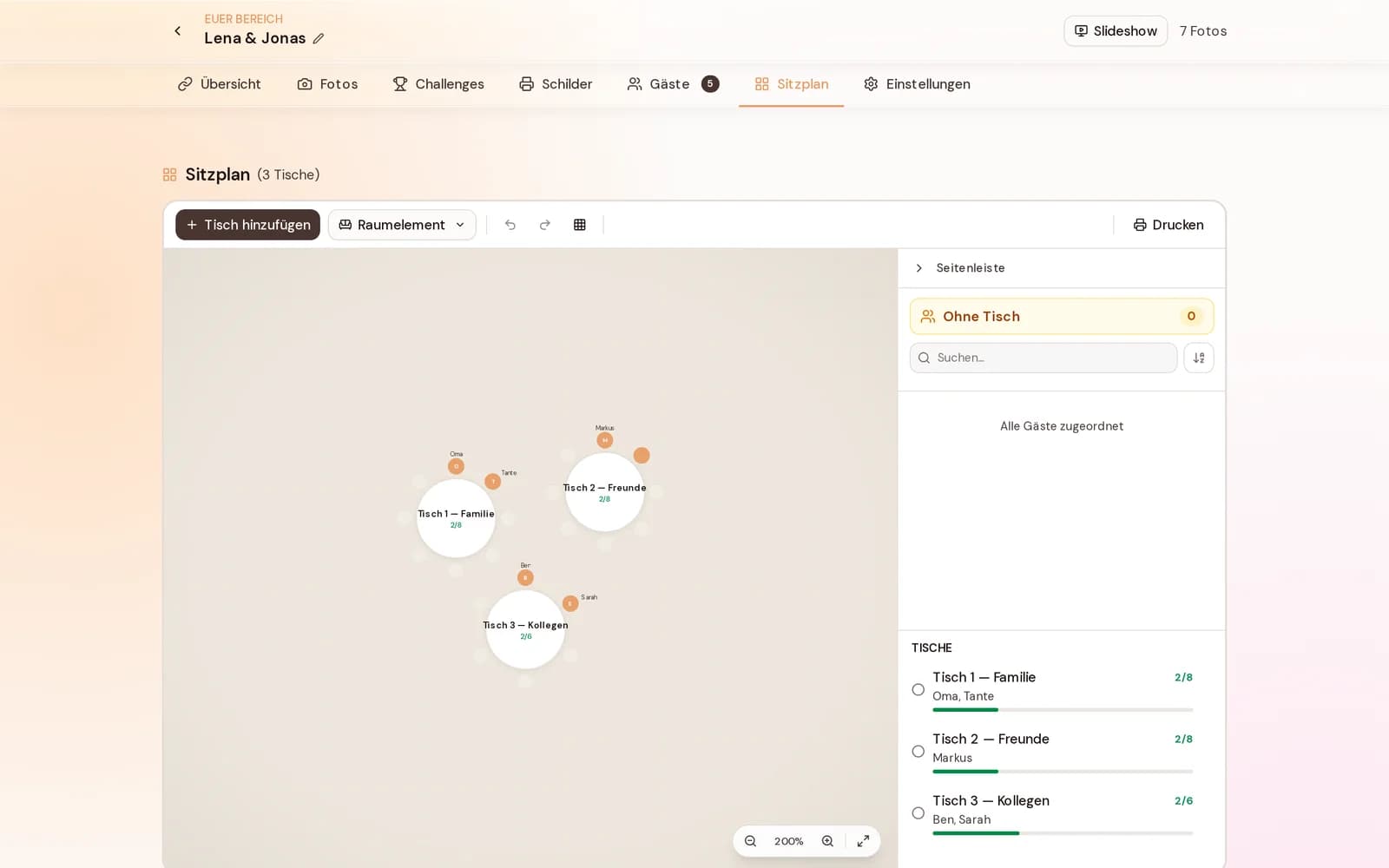Select radio for Tisch 2 — Freunde
This screenshot has height=868, width=1389.
pyautogui.click(x=918, y=751)
